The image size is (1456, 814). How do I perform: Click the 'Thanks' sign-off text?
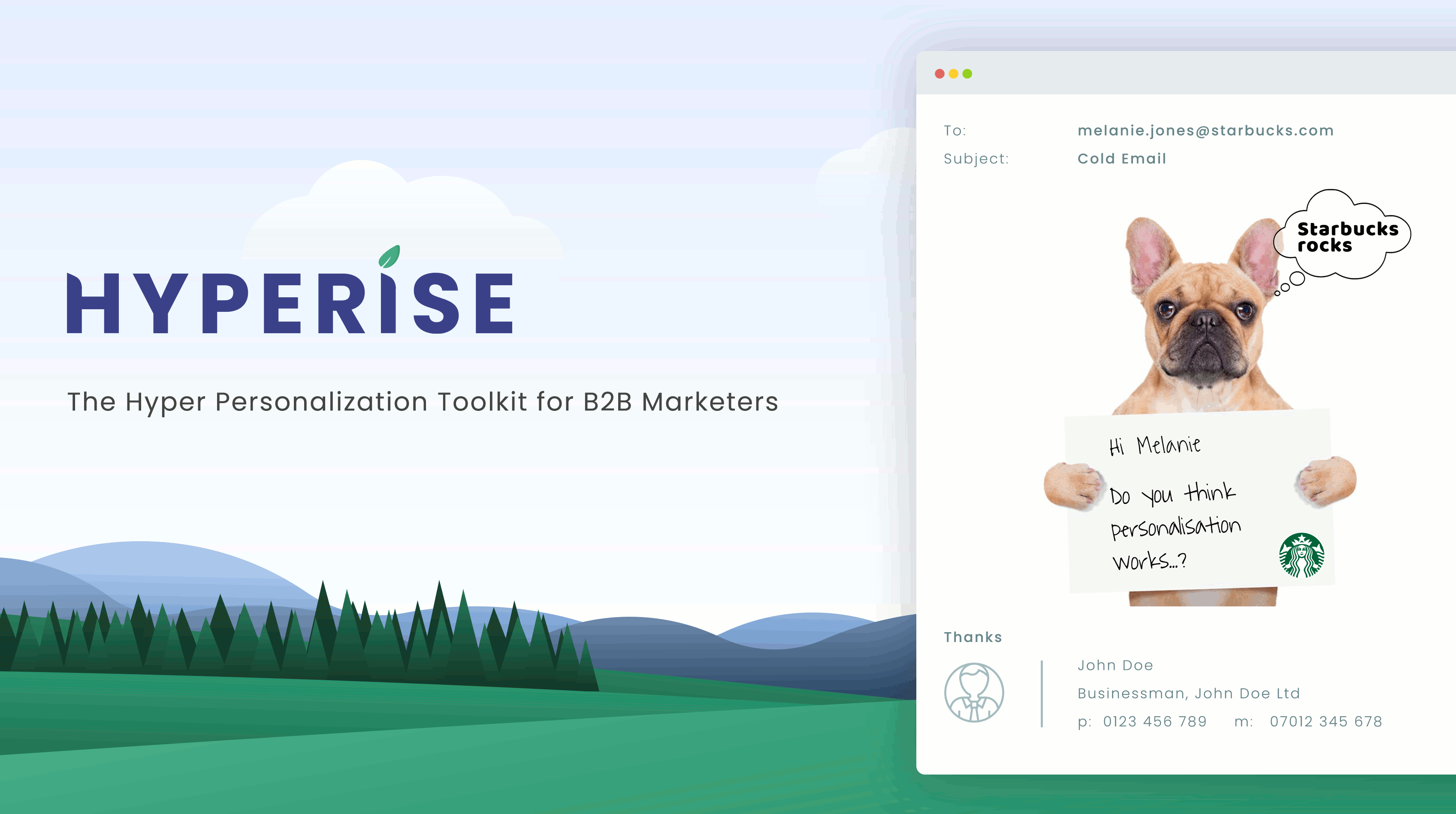[973, 637]
